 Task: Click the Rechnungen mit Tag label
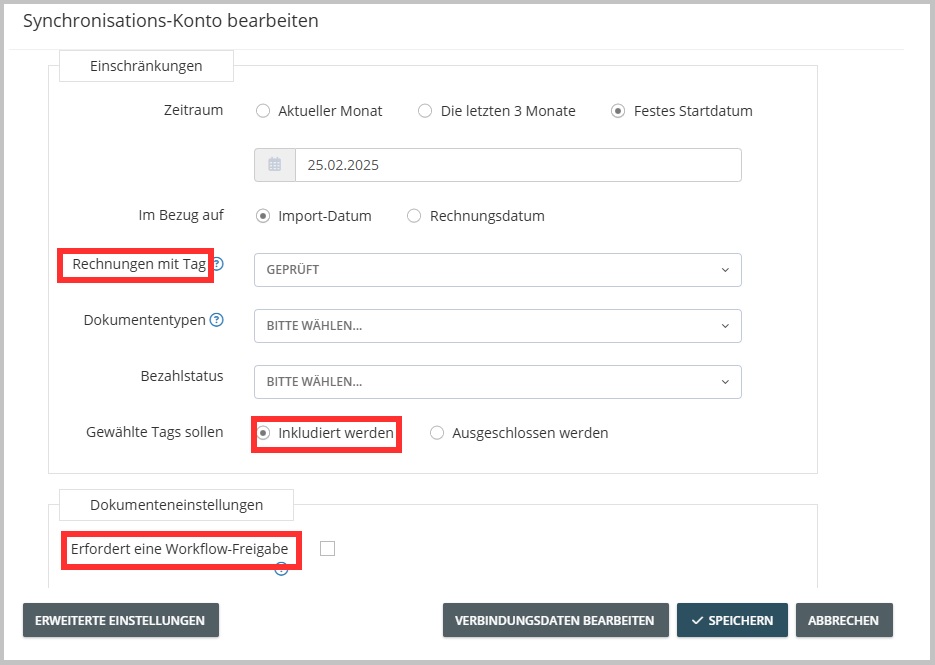coord(140,264)
